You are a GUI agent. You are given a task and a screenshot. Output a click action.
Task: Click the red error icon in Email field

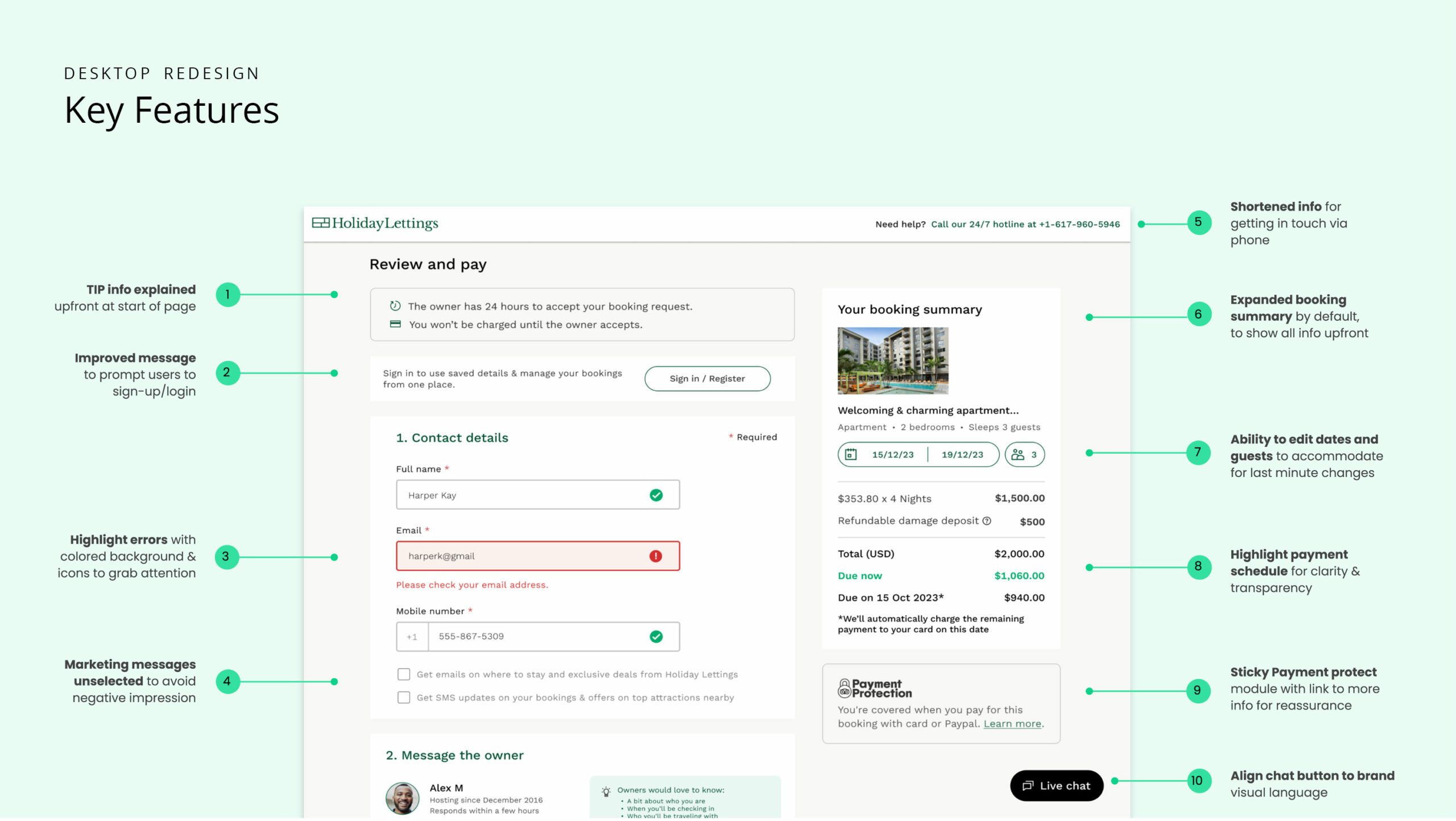[655, 556]
